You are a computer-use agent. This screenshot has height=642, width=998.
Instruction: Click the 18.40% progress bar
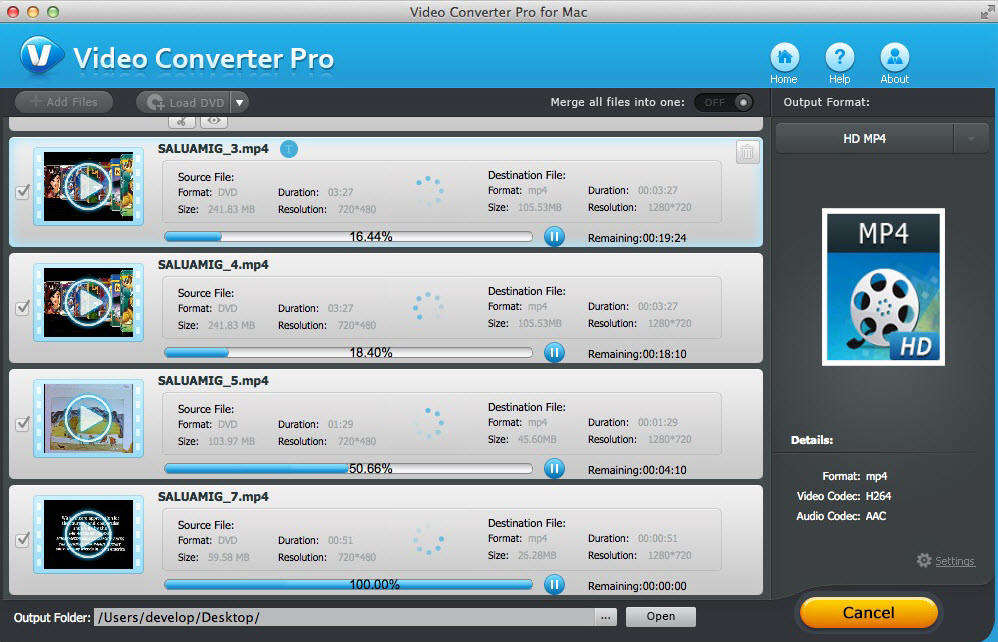[348, 352]
